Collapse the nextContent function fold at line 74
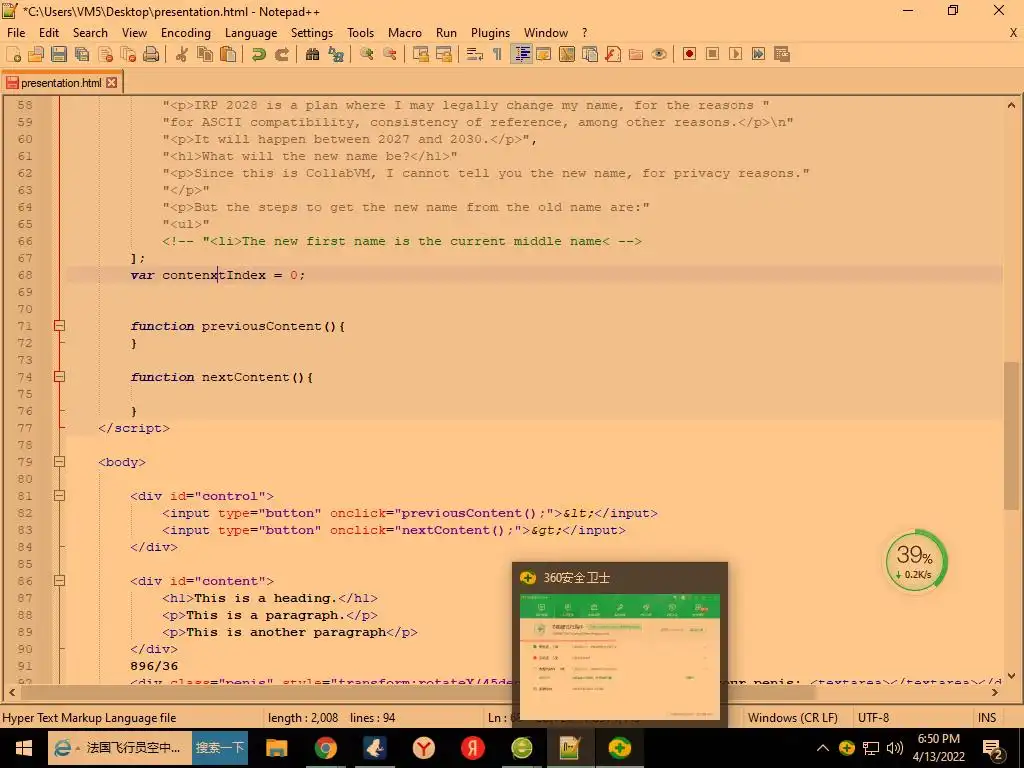This screenshot has height=768, width=1024. (x=59, y=376)
